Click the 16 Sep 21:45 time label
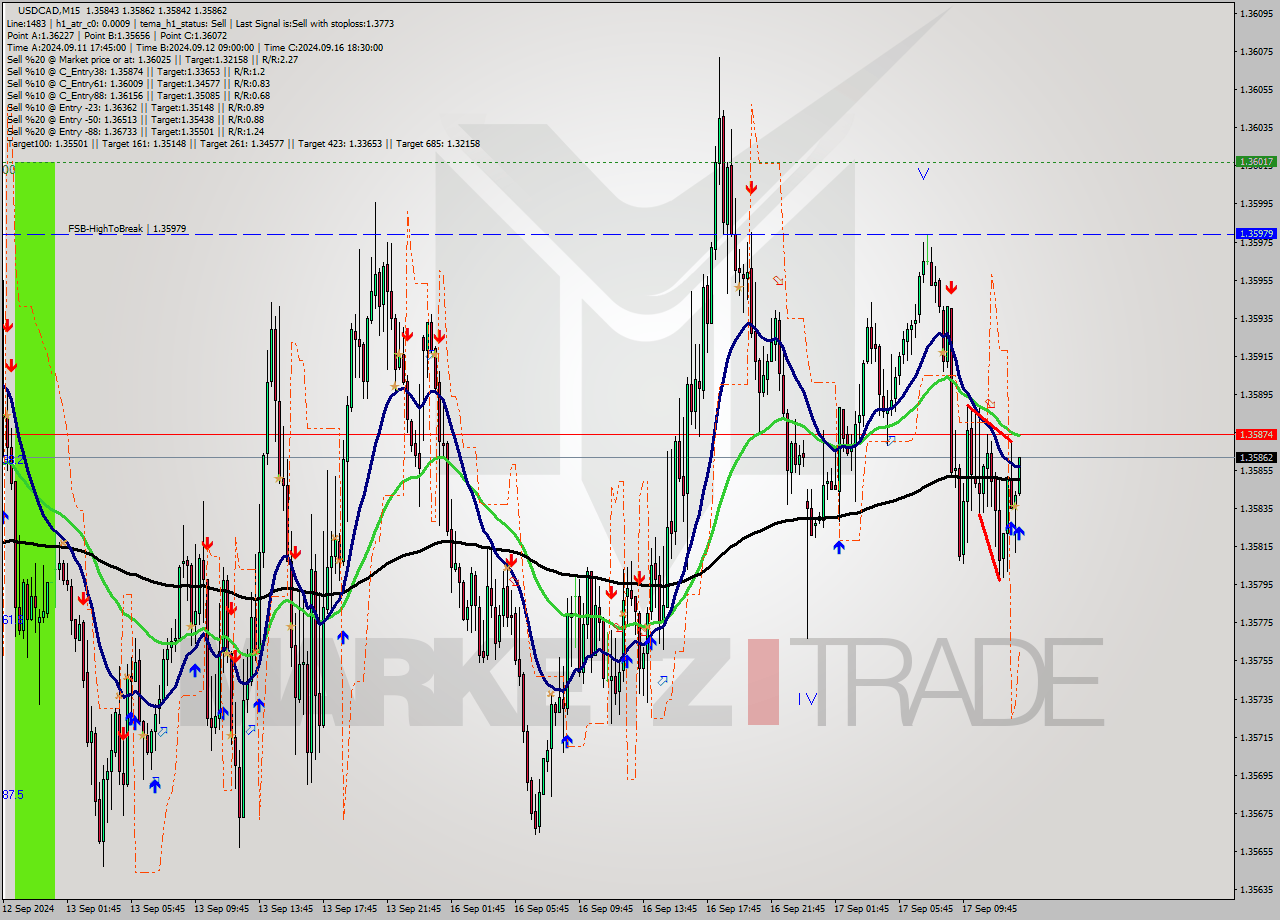This screenshot has width=1280, height=920. pyautogui.click(x=797, y=909)
